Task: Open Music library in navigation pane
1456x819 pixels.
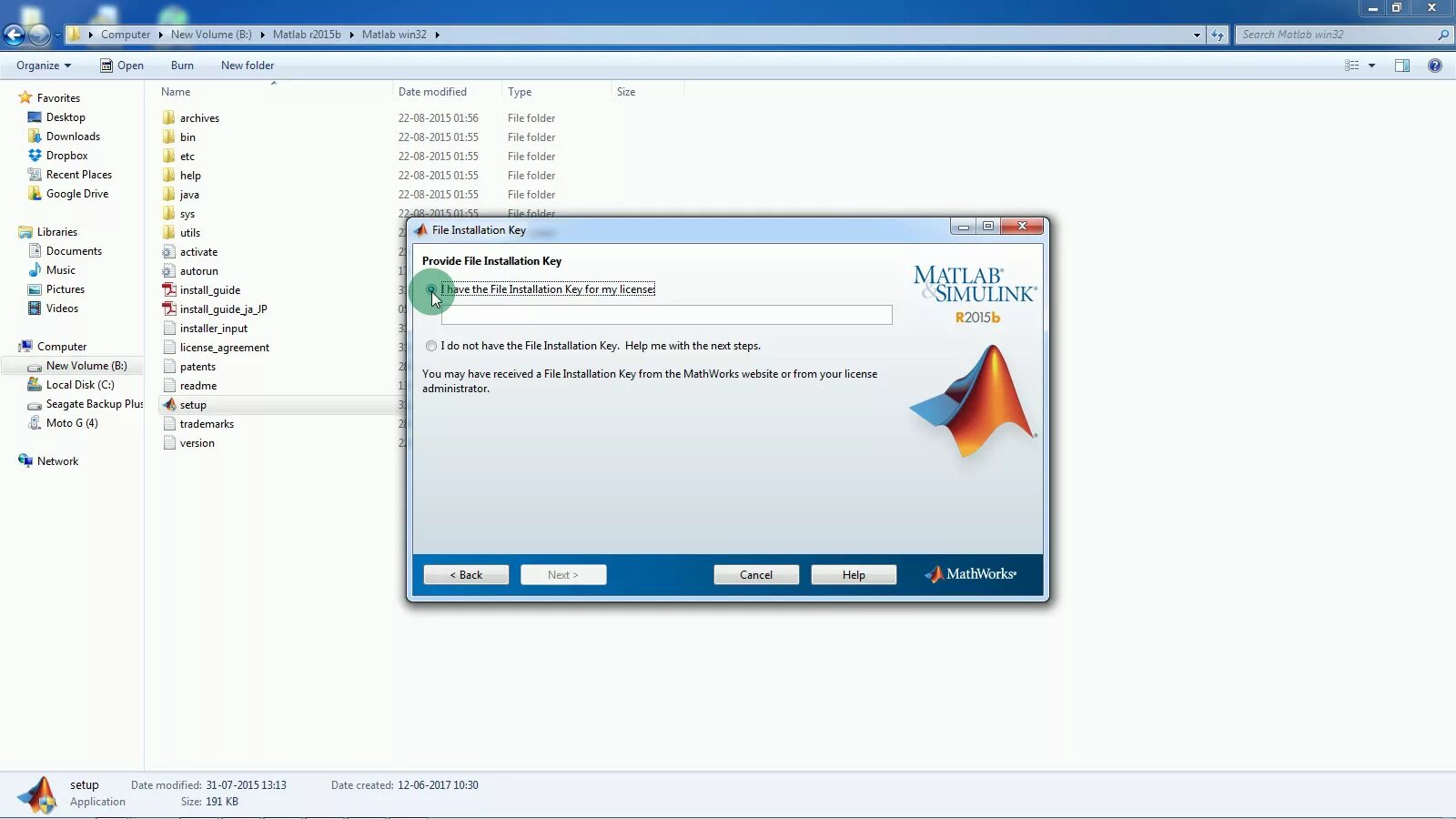Action: point(61,270)
